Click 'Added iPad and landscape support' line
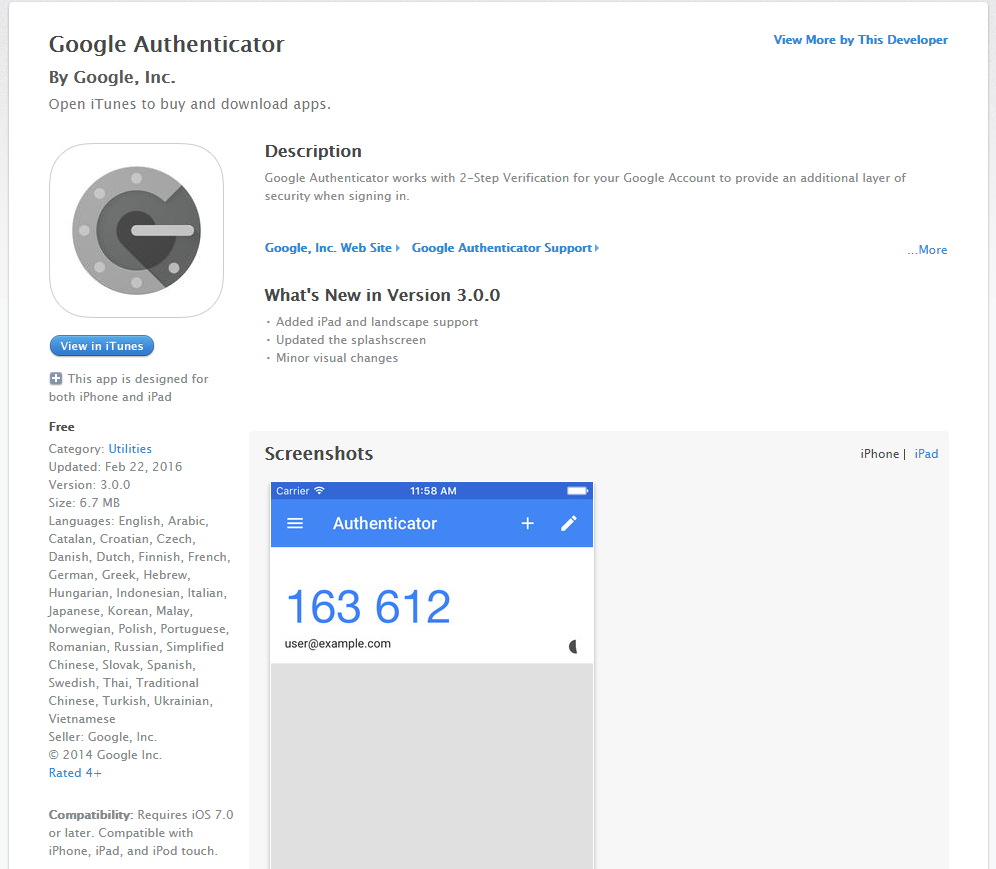This screenshot has height=869, width=996. (x=377, y=322)
